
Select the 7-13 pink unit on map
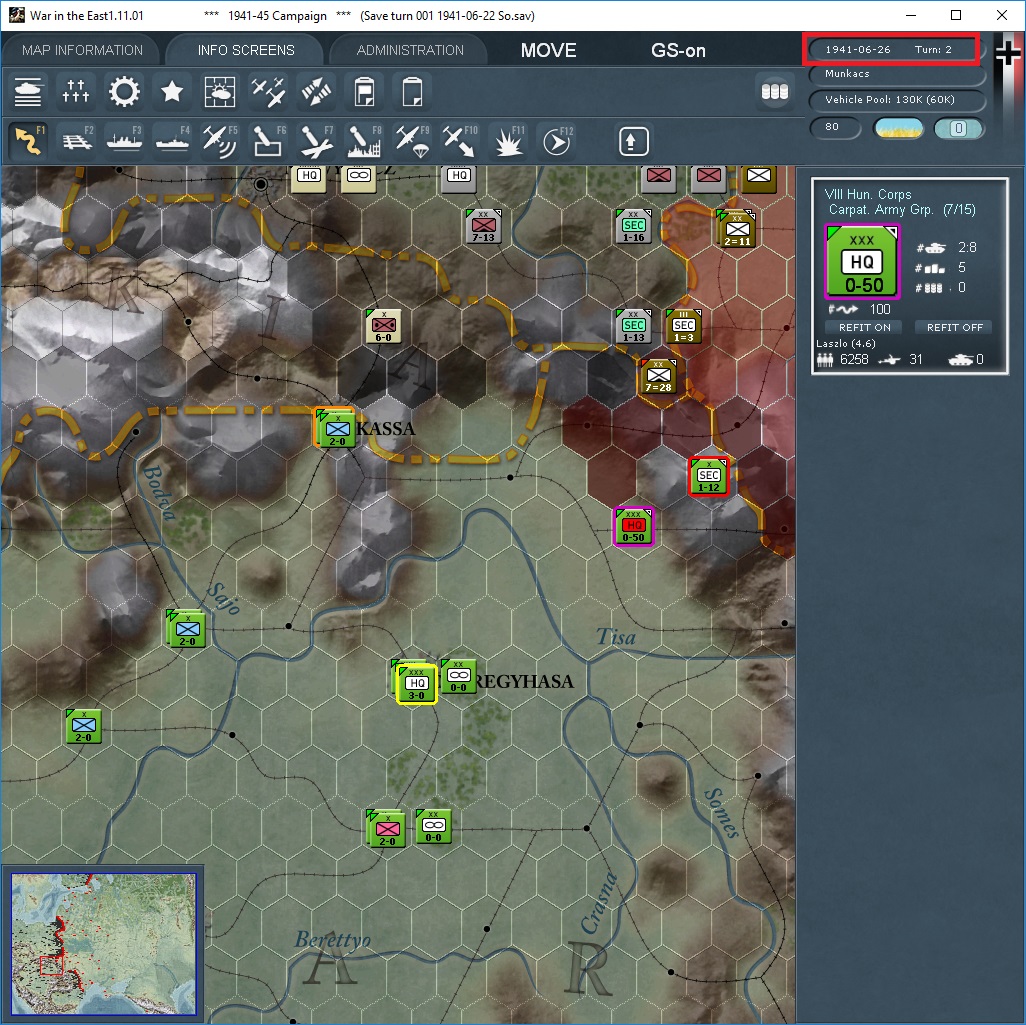pos(483,226)
